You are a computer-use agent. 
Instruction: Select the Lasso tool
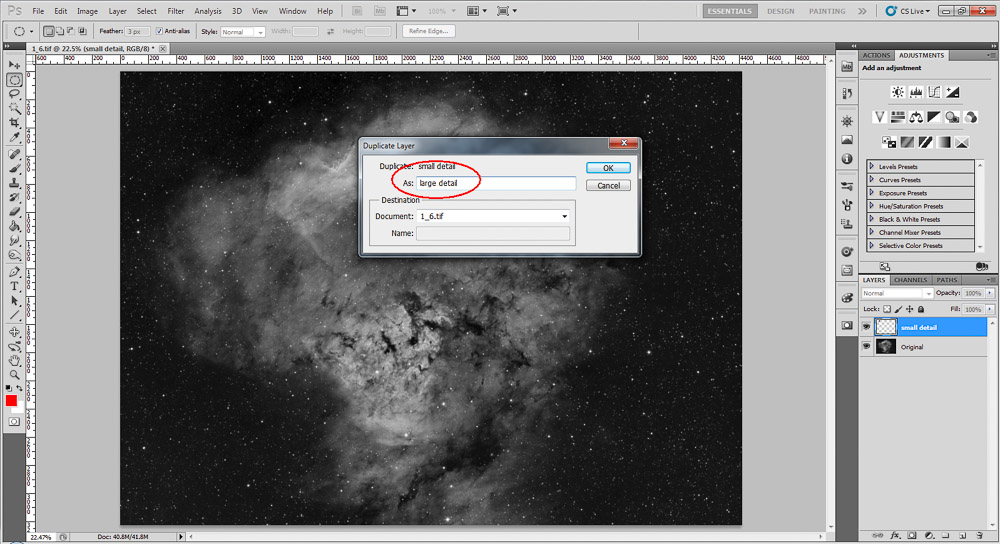14,94
